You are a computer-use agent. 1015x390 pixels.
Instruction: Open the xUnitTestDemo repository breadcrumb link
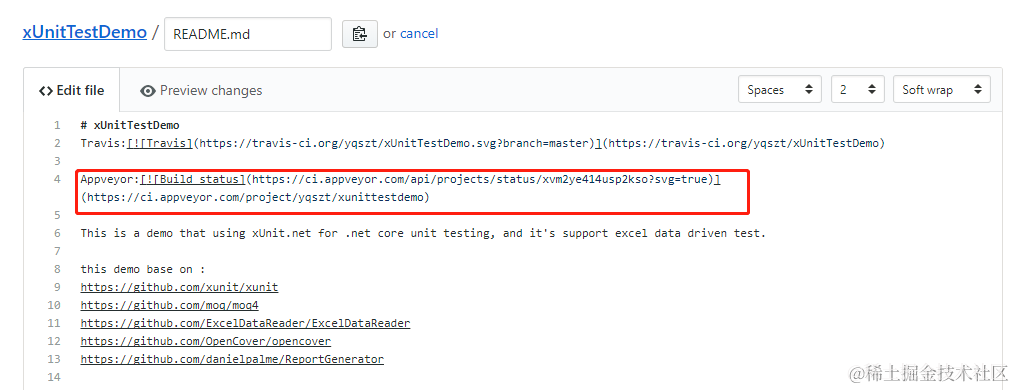coord(85,32)
